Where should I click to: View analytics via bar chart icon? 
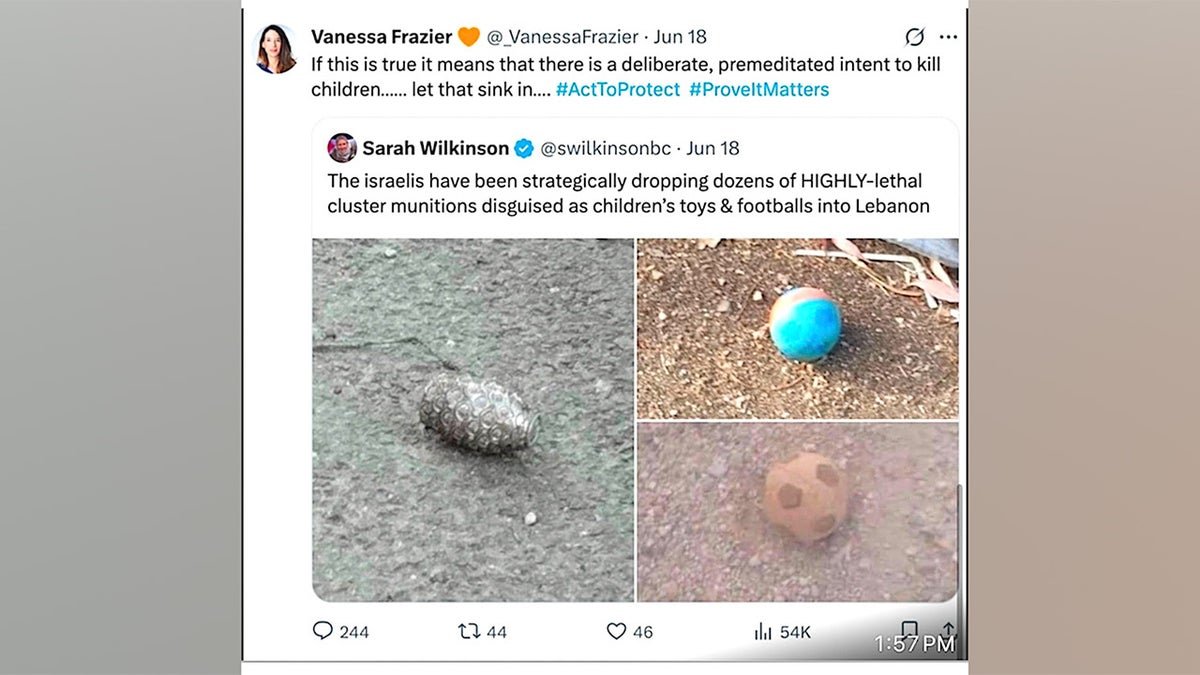(763, 631)
